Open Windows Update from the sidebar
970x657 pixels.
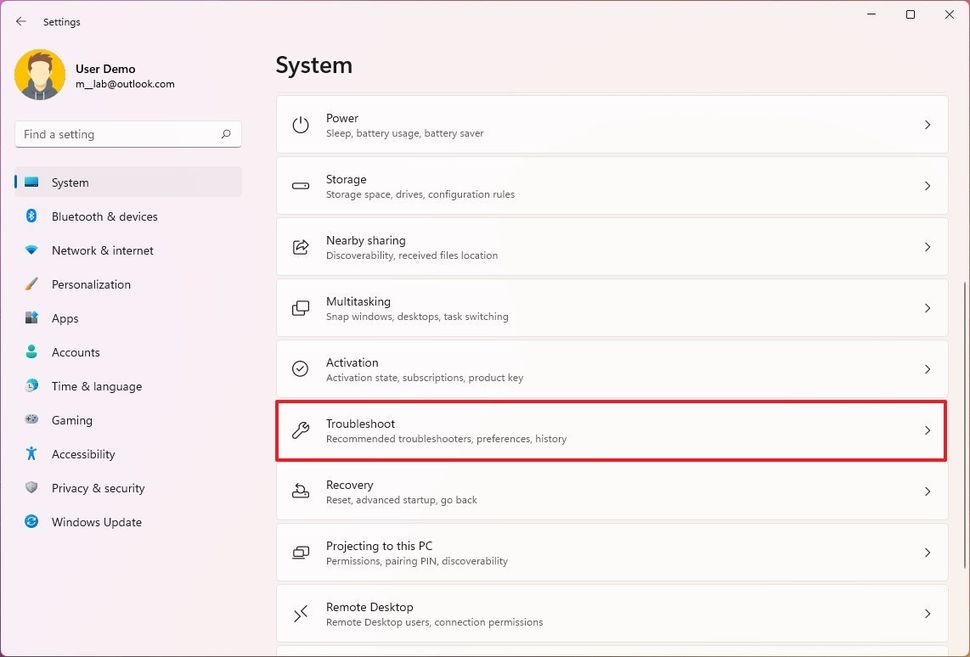[96, 522]
